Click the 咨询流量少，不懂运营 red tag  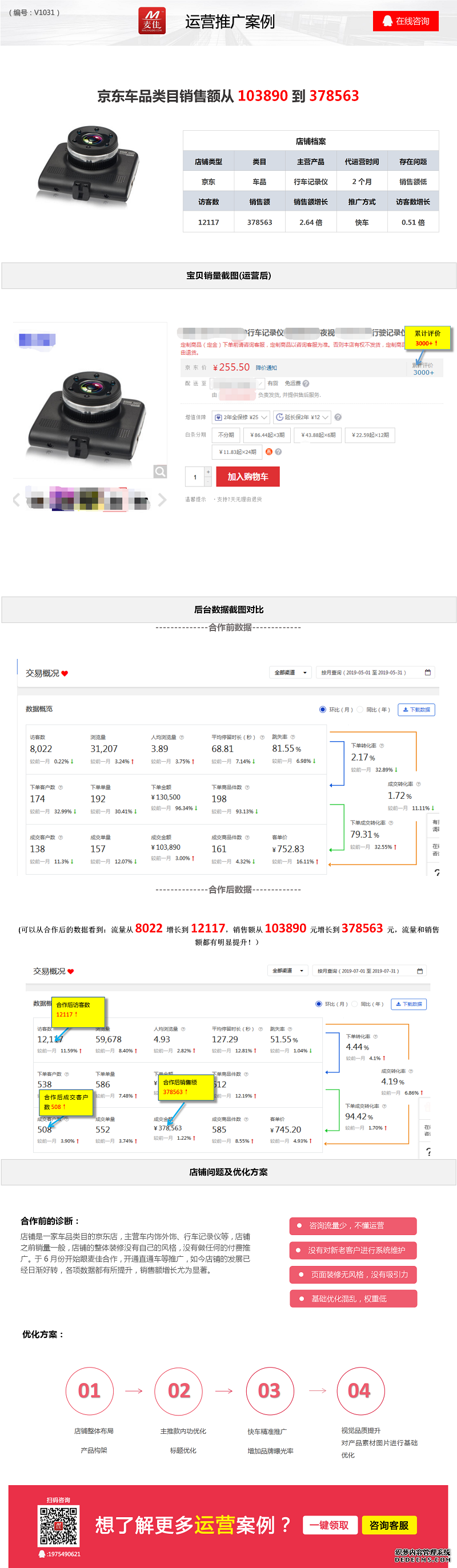tap(354, 1225)
